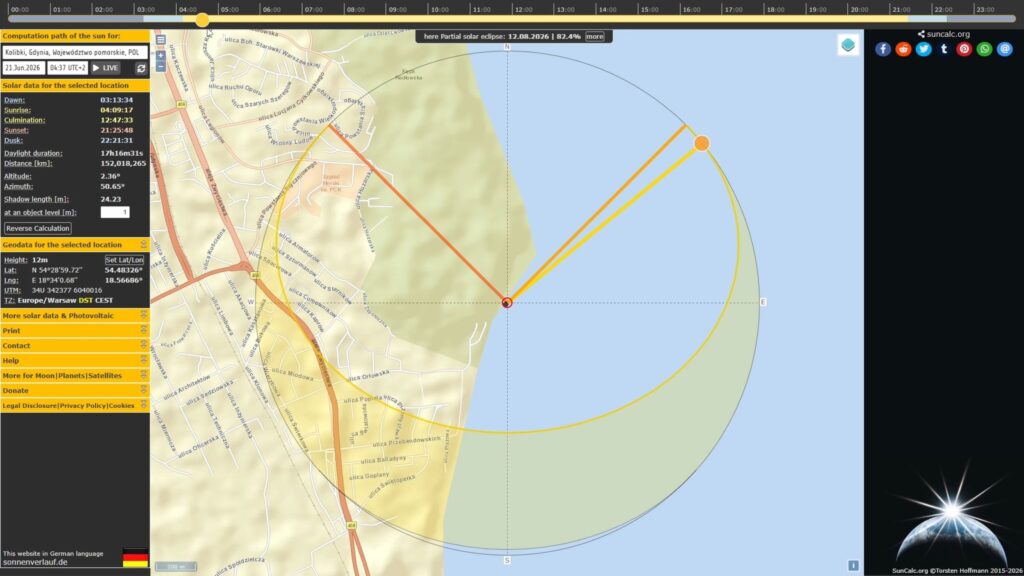Open the date field 21.Jun.2026
The width and height of the screenshot is (1024, 576).
point(24,68)
